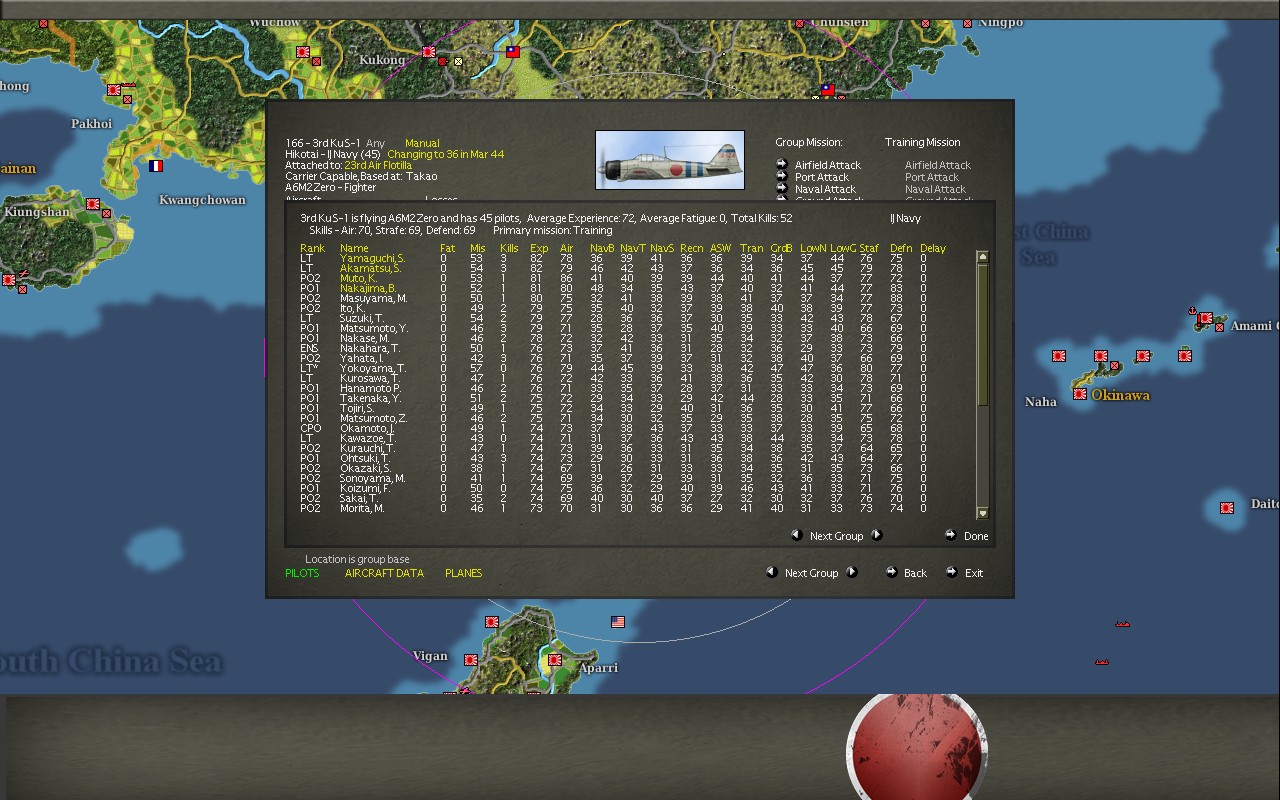Click the base marker beside Amami
The width and height of the screenshot is (1280, 800).
click(x=1207, y=319)
